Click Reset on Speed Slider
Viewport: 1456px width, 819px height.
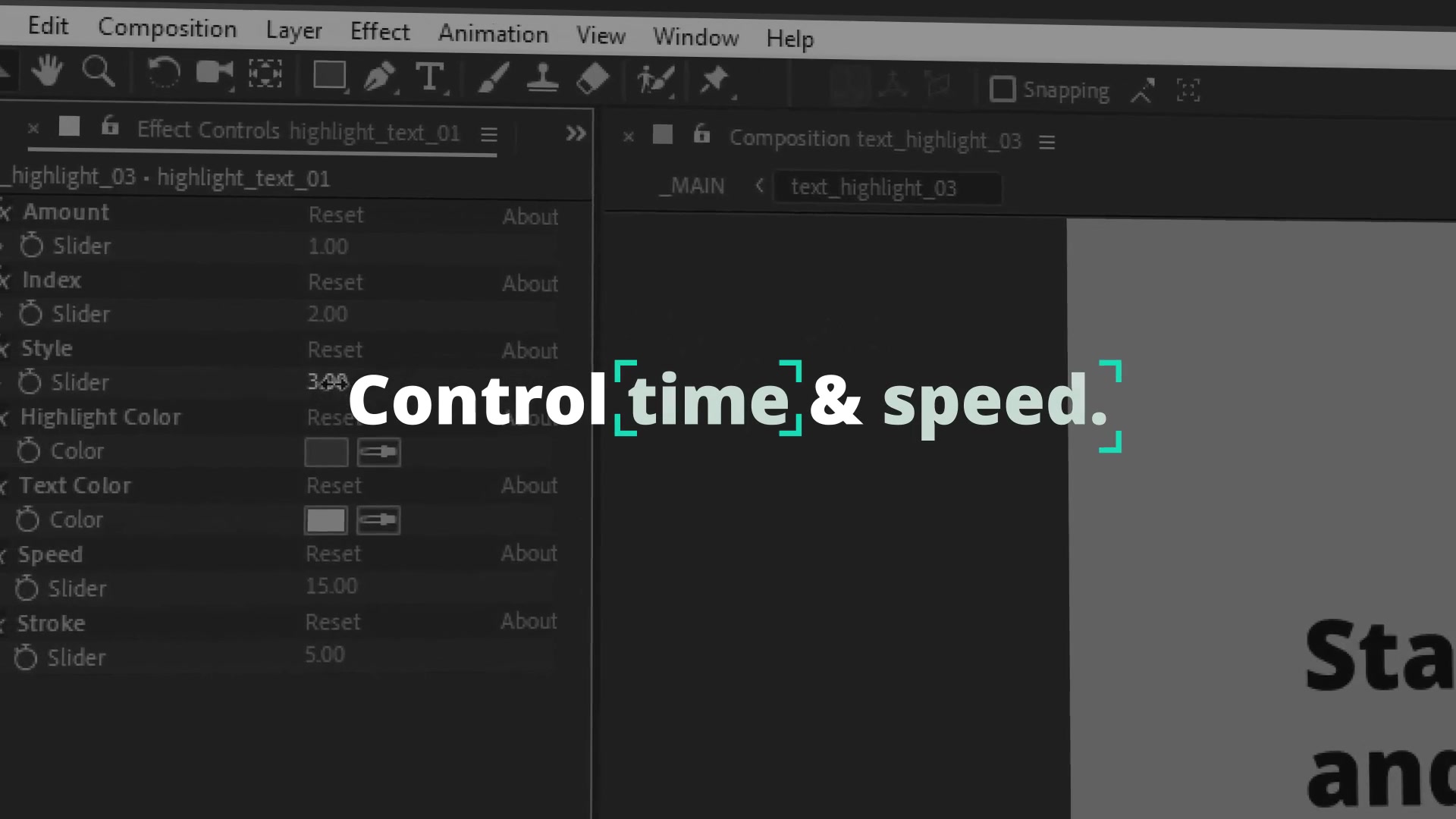click(x=333, y=553)
